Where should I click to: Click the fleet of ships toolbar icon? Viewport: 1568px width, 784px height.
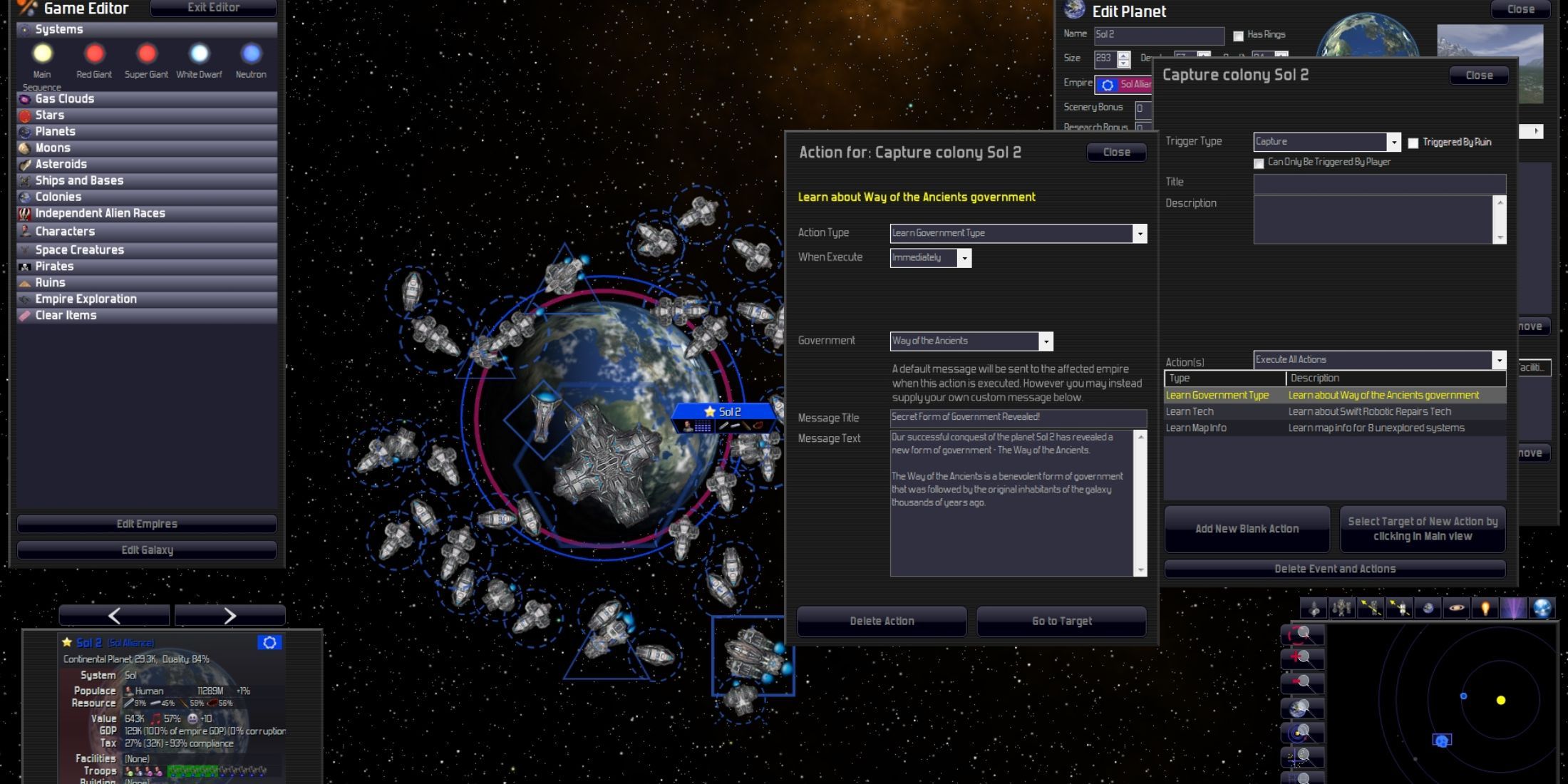point(1342,608)
